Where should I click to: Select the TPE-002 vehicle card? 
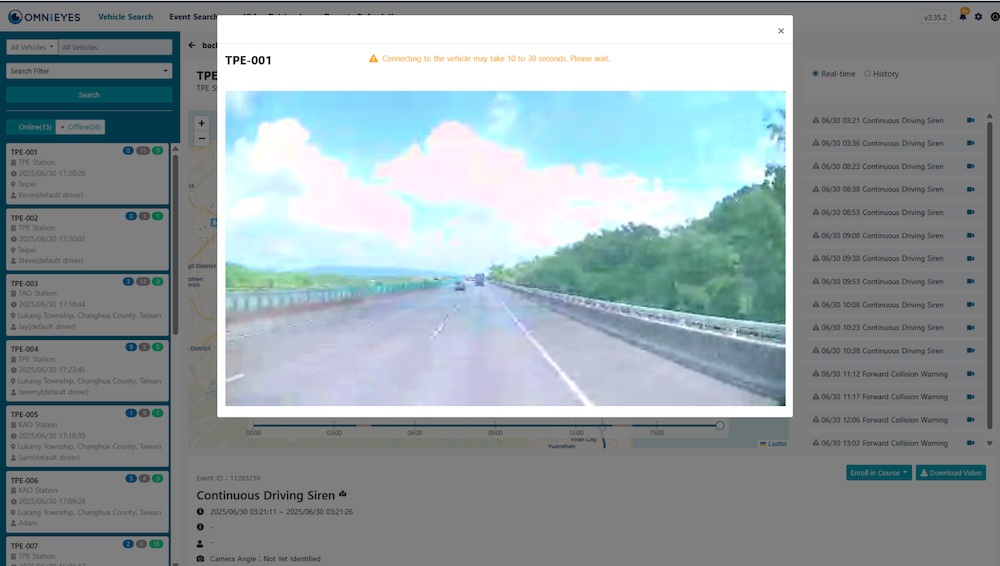[x=87, y=239]
